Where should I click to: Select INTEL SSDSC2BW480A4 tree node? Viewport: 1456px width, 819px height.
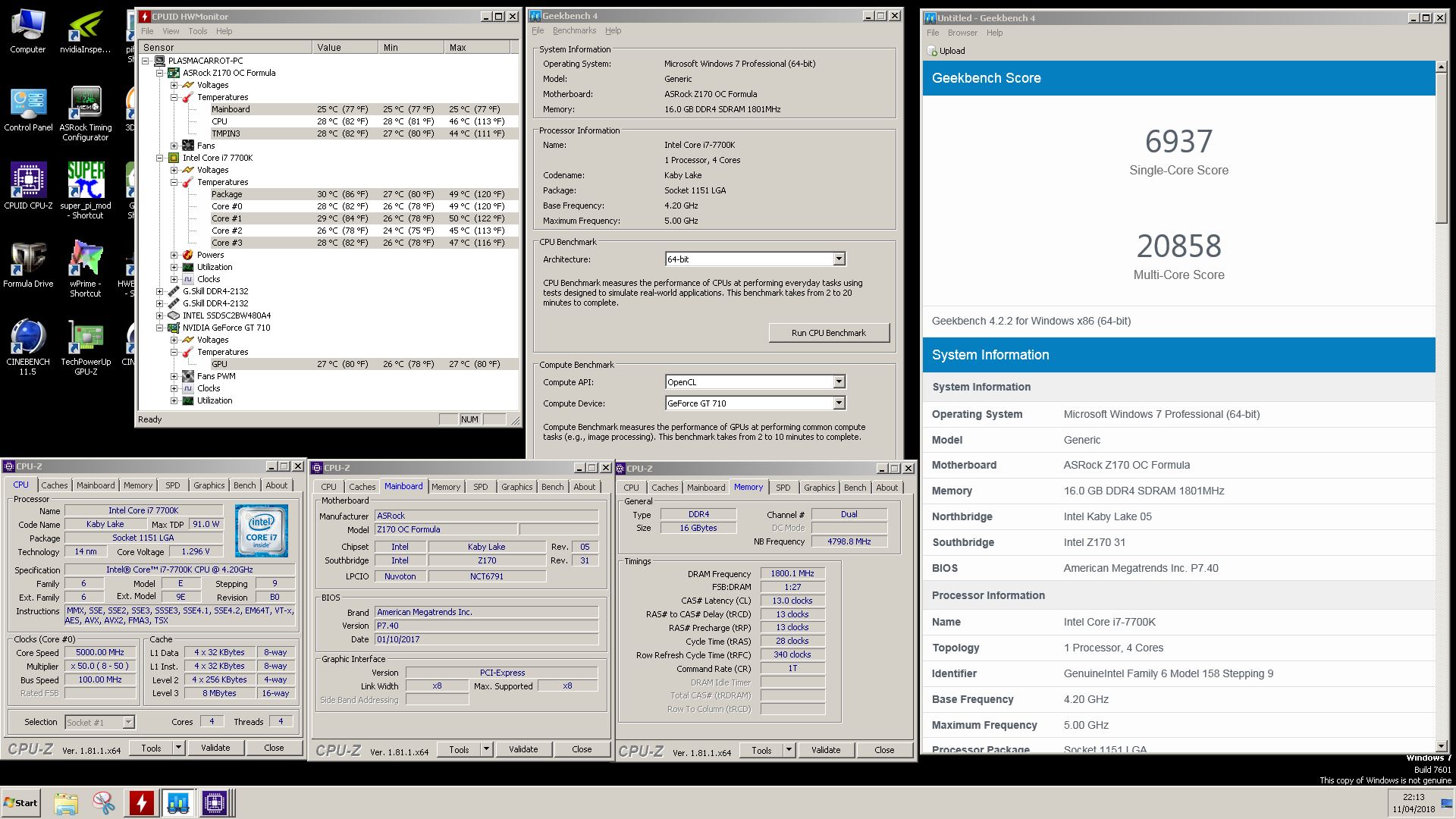226,315
